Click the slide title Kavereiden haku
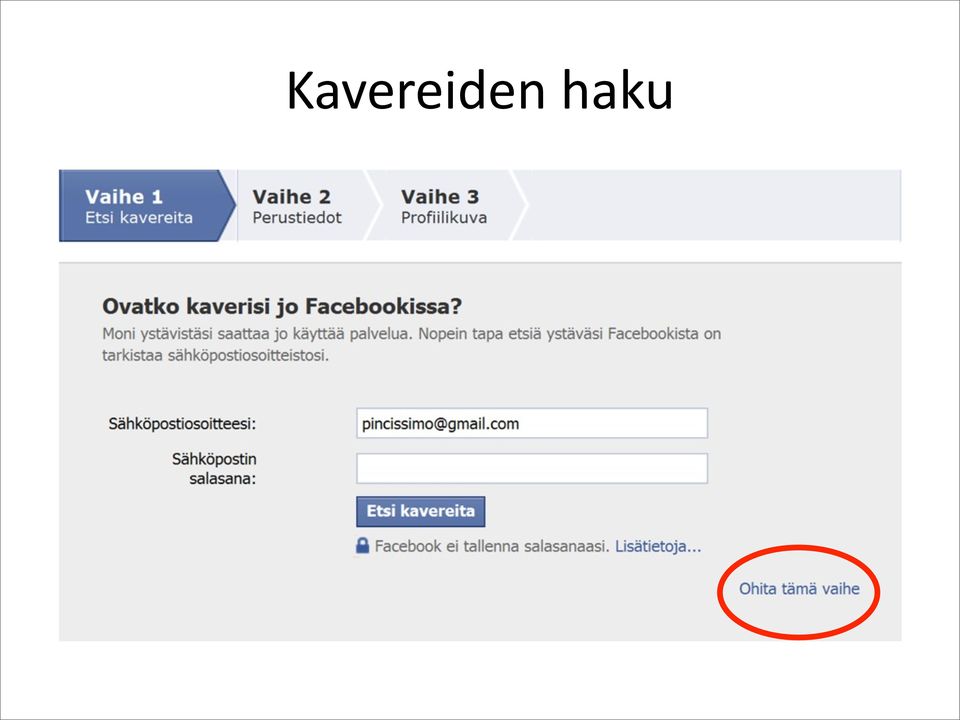 pyautogui.click(x=480, y=91)
